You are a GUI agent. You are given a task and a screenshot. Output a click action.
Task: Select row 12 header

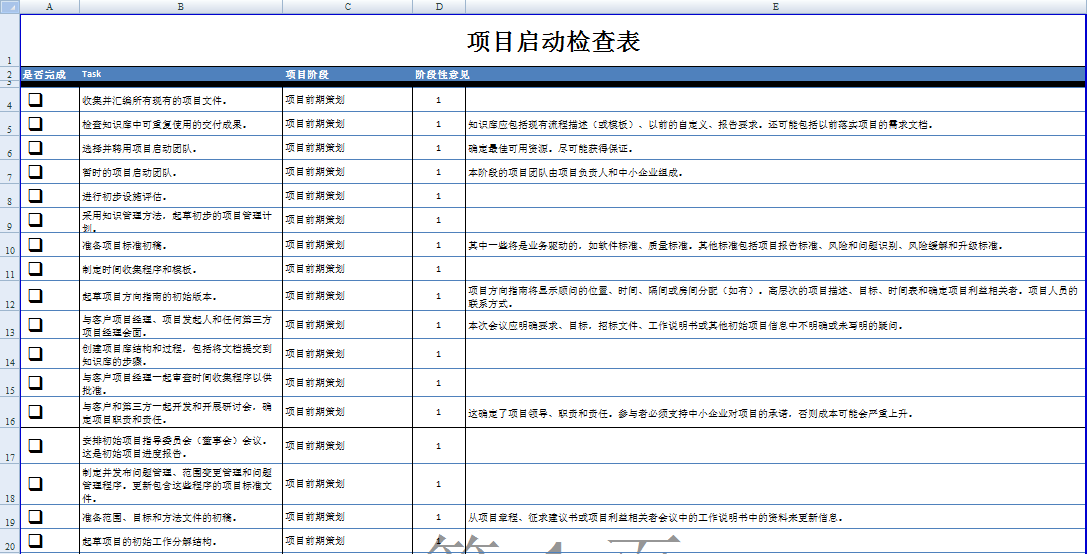[x=10, y=303]
